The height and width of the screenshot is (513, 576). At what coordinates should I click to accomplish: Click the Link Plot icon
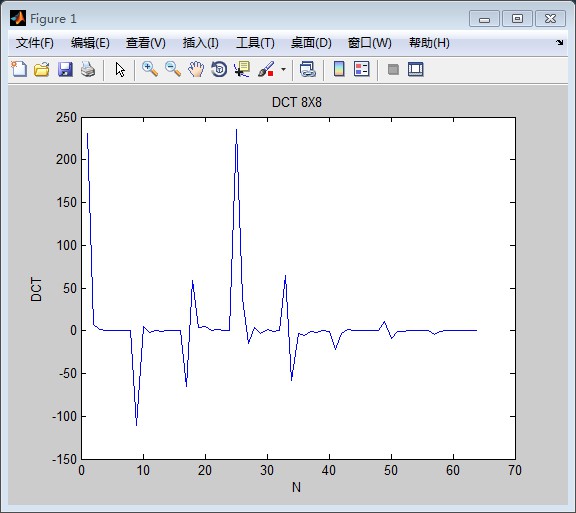307,69
